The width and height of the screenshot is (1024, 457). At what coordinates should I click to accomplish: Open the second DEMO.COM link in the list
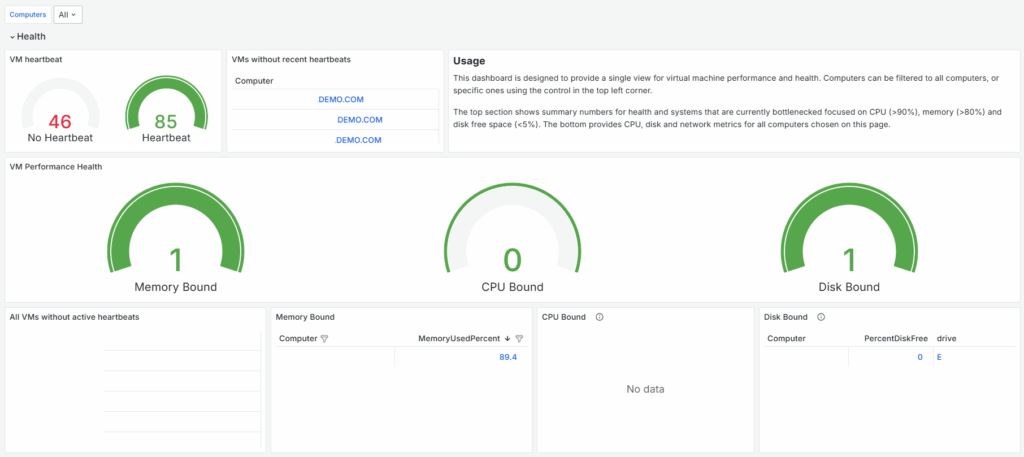[360, 119]
